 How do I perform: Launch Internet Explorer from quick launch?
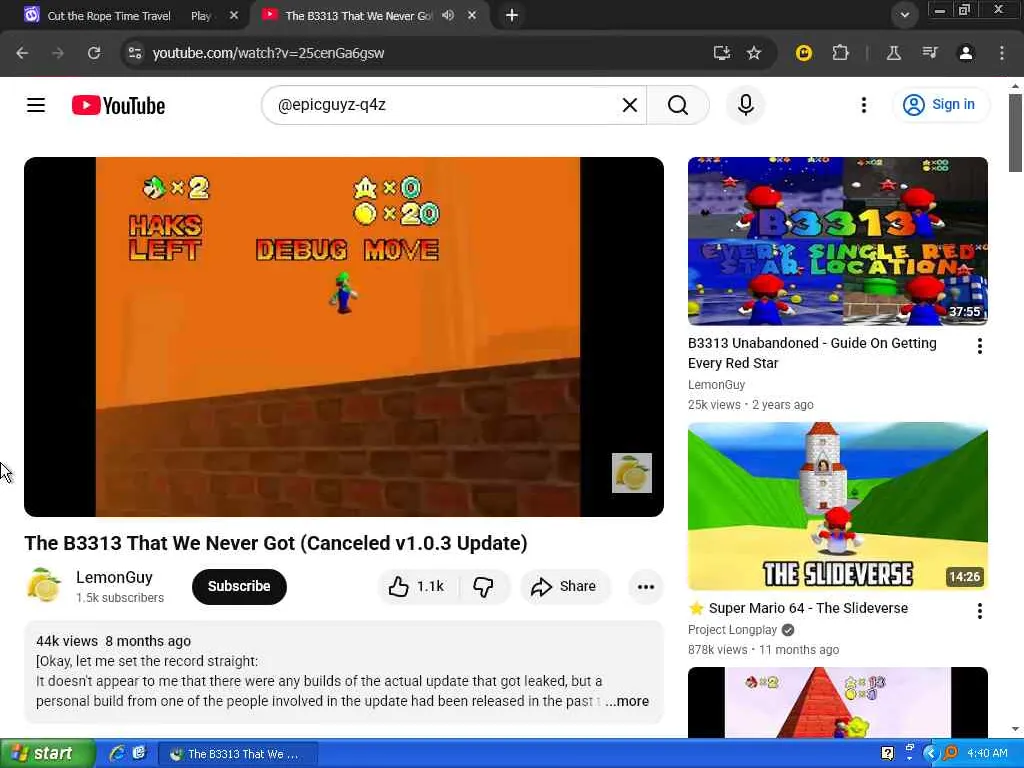117,753
